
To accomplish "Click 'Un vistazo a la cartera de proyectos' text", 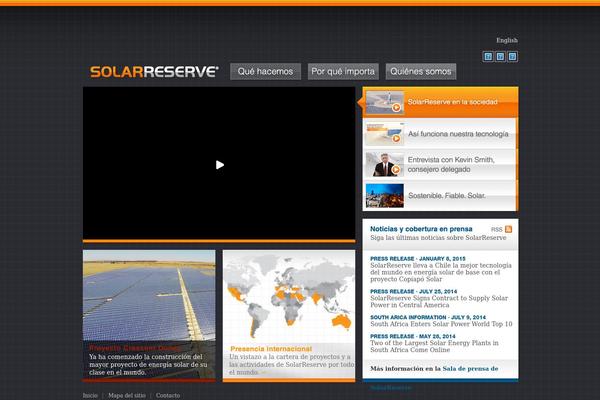I will pos(292,364).
